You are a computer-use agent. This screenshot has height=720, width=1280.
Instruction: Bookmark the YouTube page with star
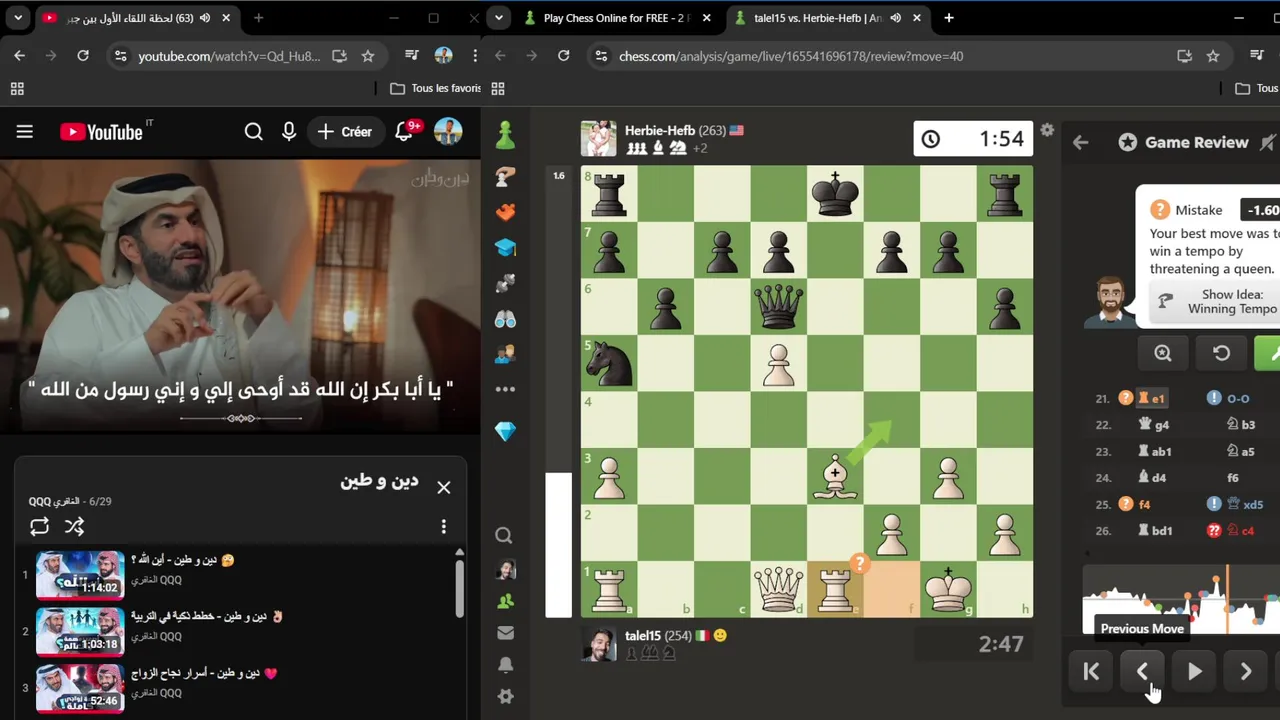click(368, 56)
